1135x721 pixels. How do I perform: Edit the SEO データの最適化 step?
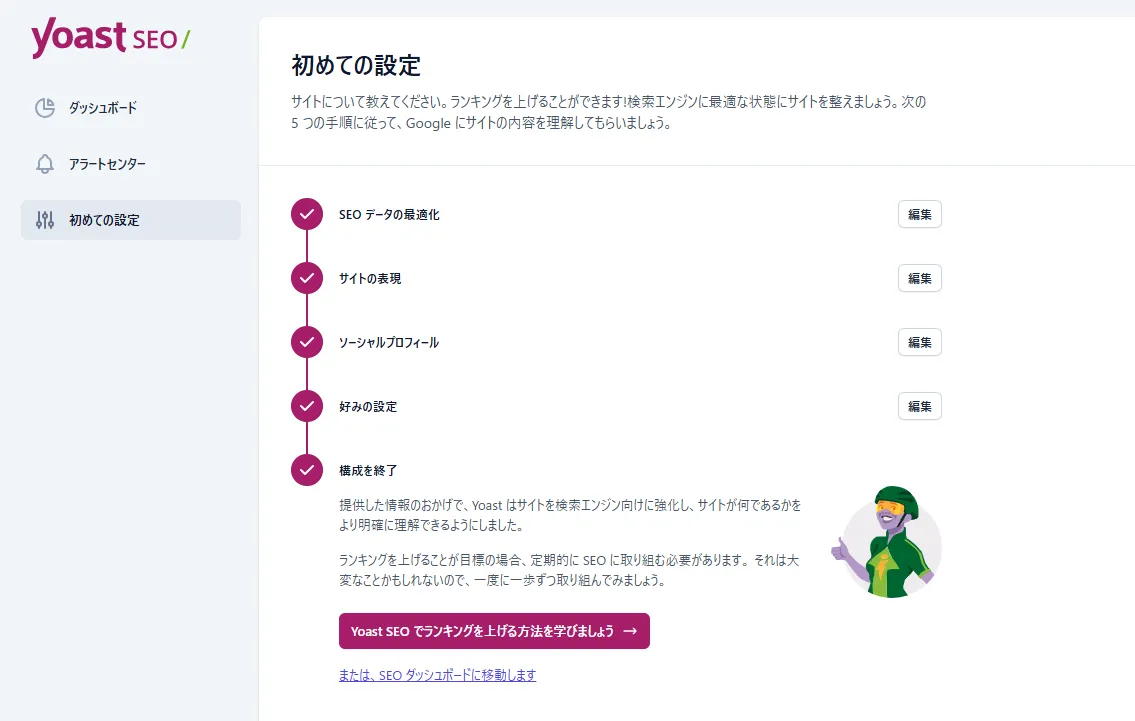point(919,214)
